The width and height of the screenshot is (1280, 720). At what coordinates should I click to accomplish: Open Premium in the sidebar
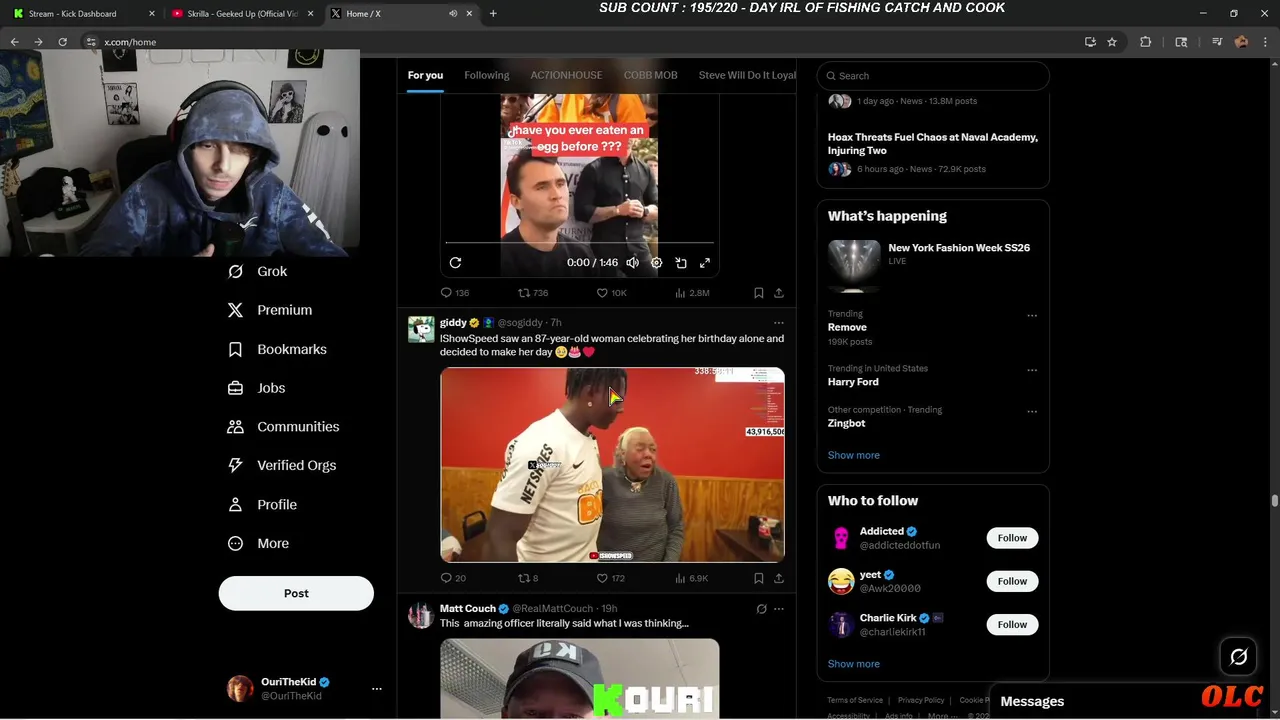[270, 310]
